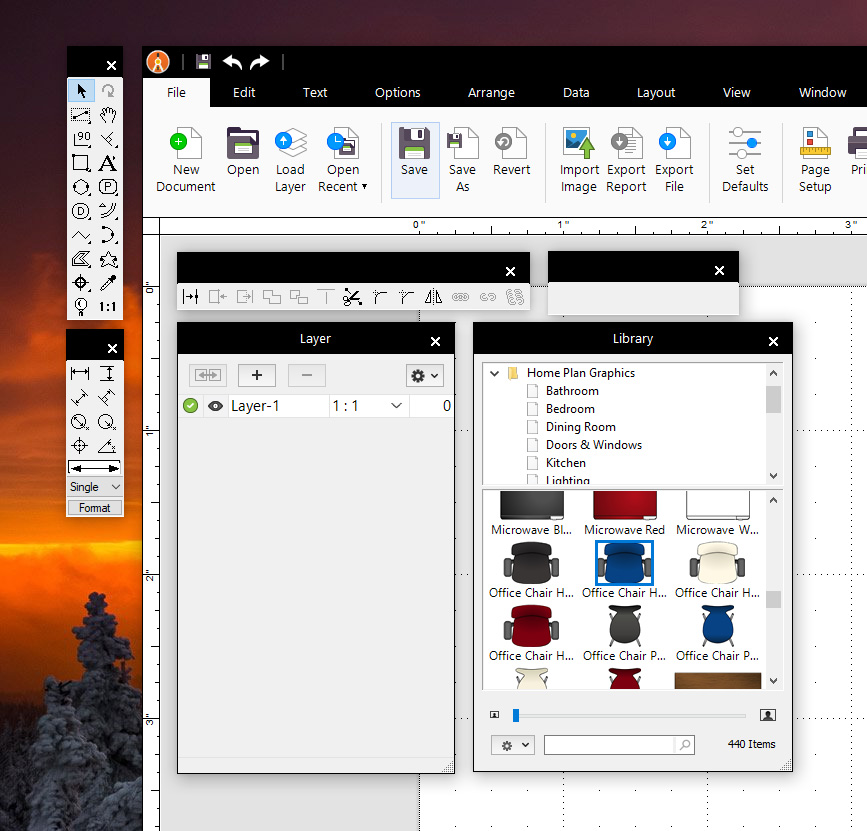
Task: Click the Library thumbnail size slider
Action: [x=516, y=715]
